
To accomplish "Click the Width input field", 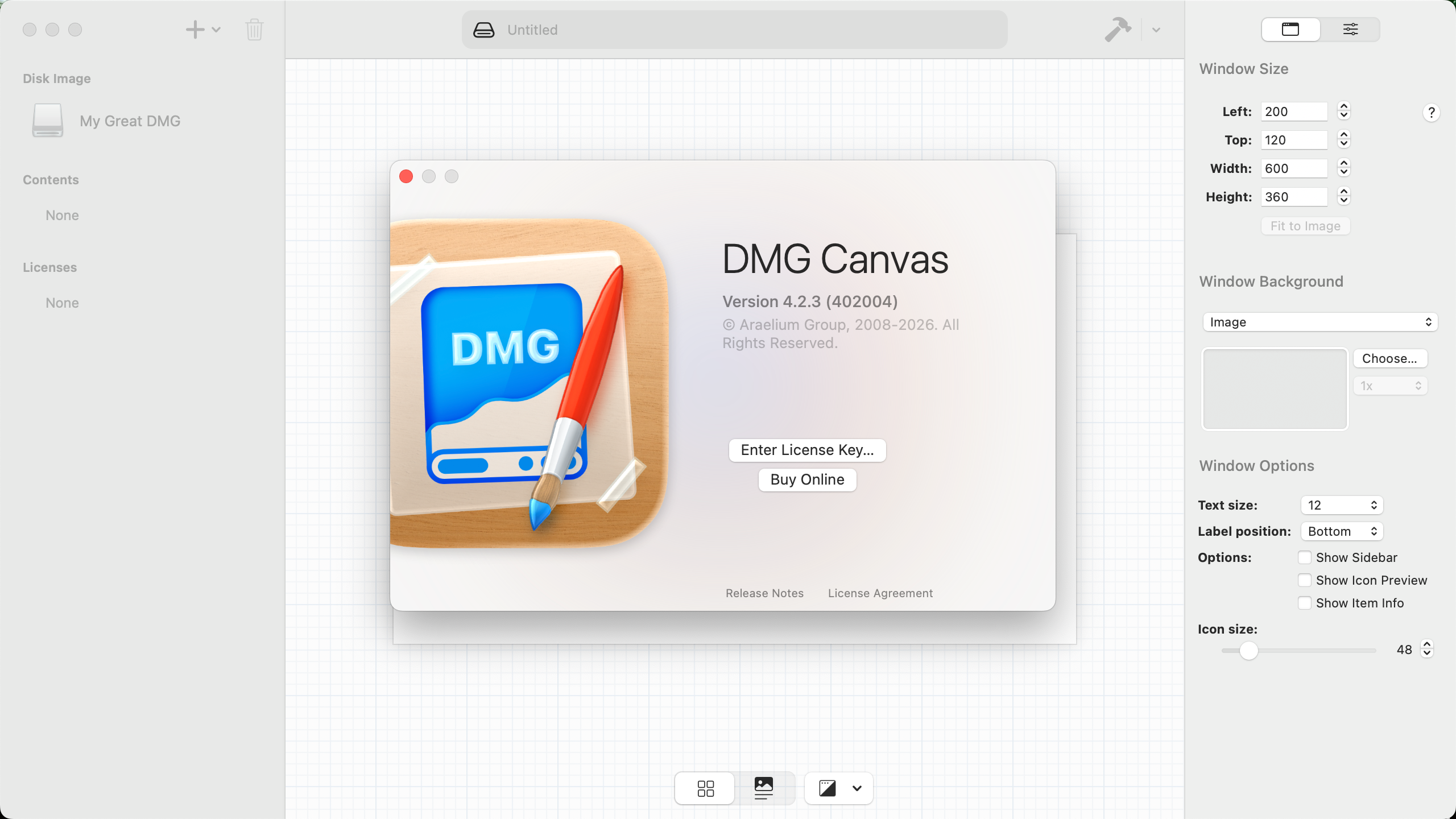I will tap(1293, 168).
